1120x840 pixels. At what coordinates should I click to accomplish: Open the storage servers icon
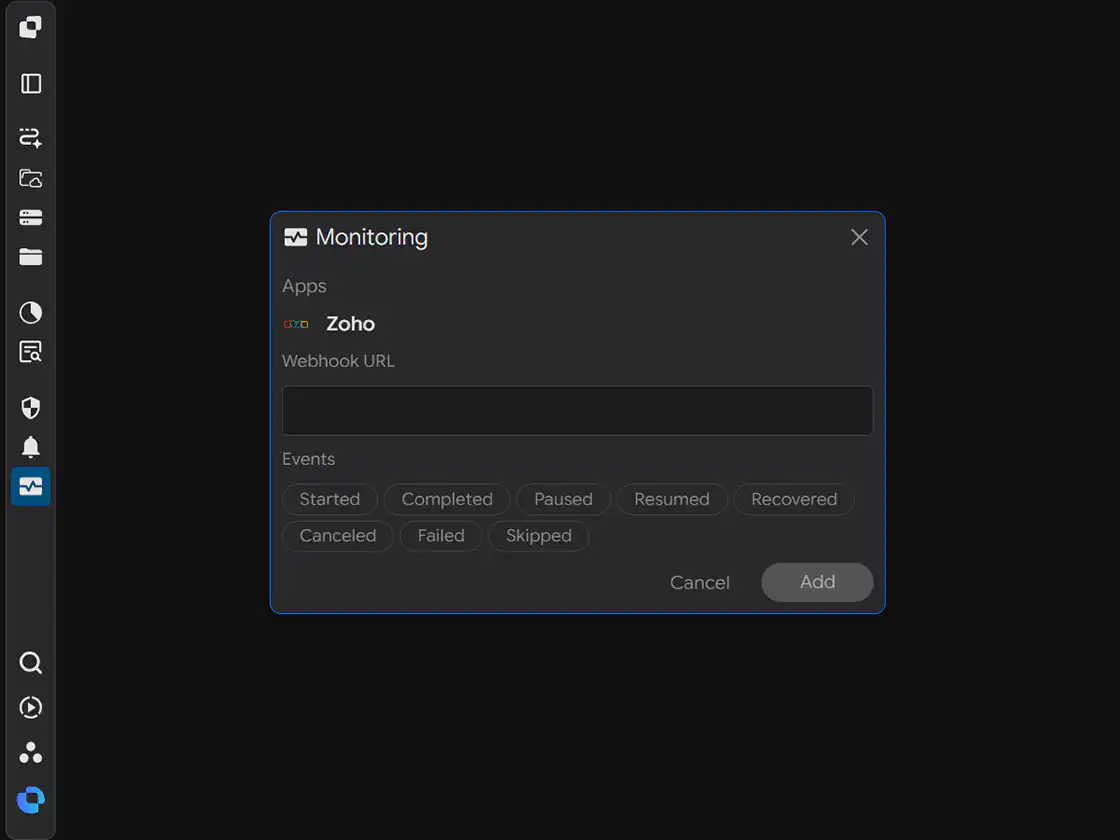click(31, 218)
